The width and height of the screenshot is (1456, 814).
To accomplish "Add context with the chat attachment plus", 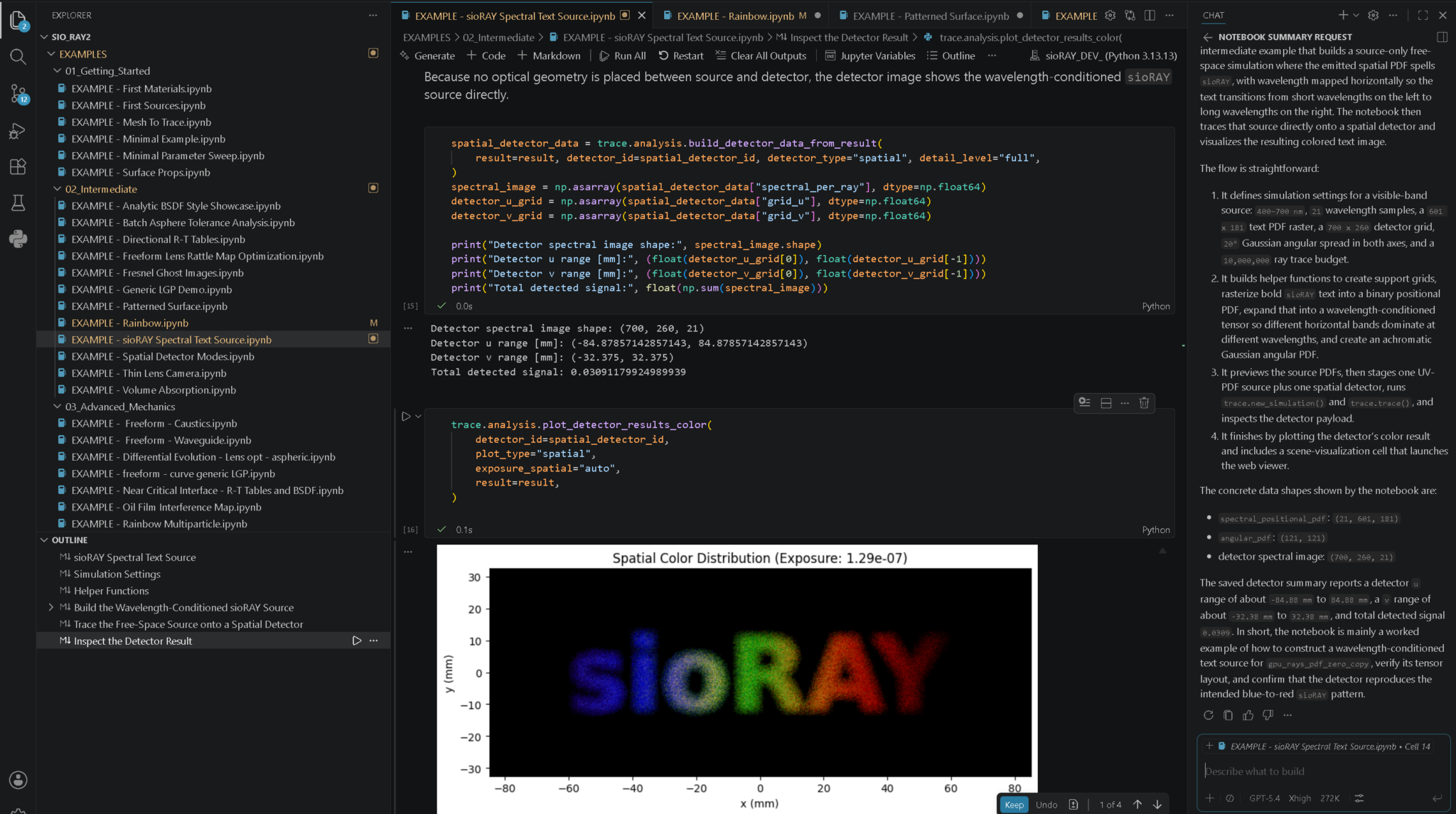I will 1209,798.
